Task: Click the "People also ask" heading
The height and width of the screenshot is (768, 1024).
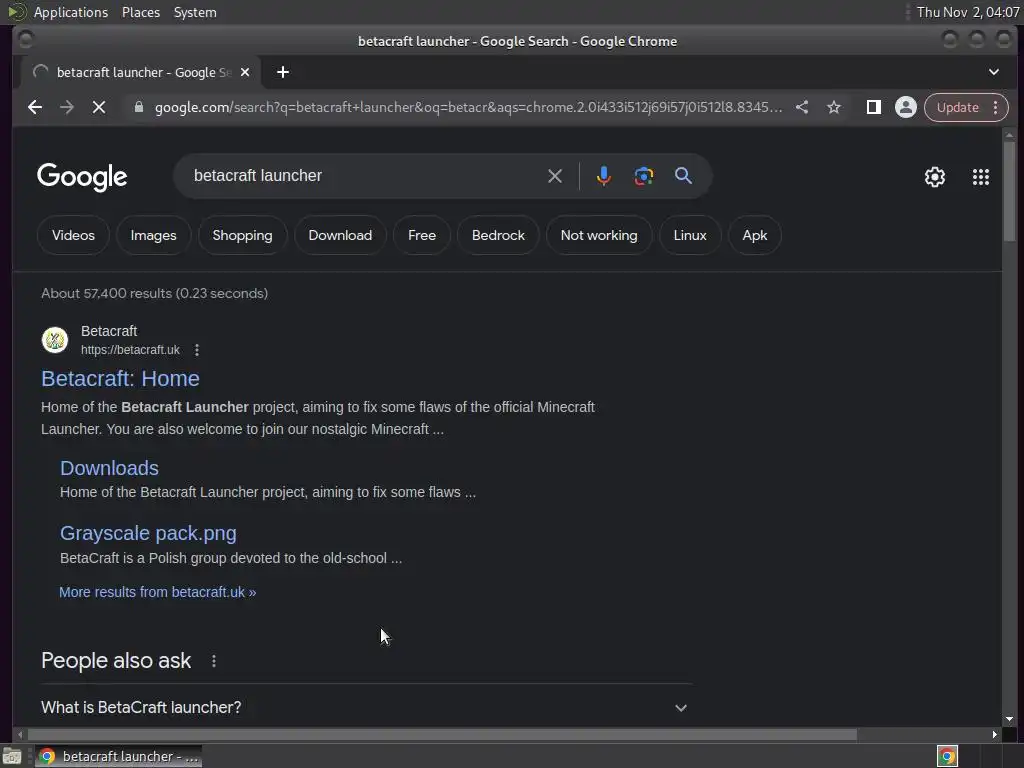Action: pos(116,661)
